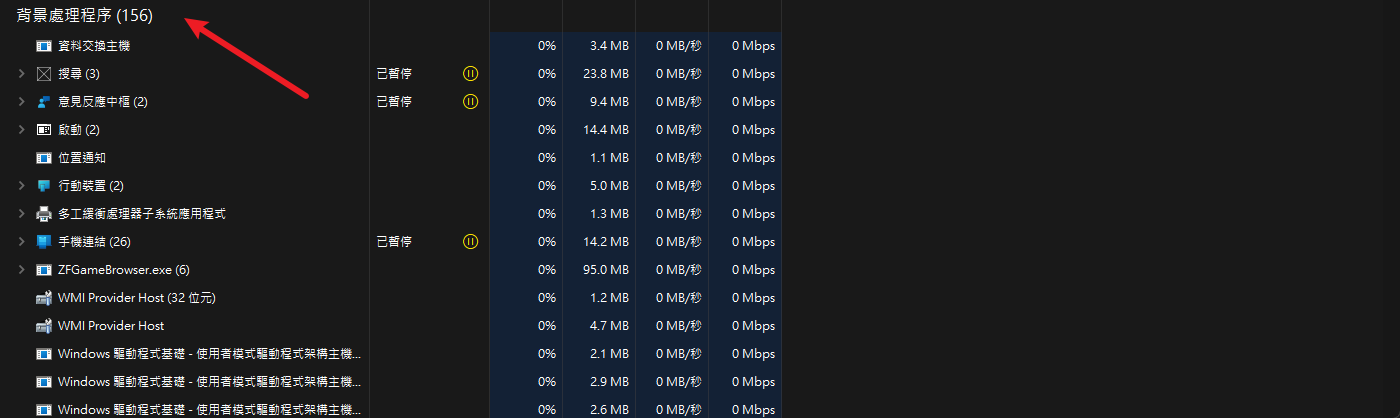Click the paused indicator for 手機連結
The width and height of the screenshot is (1400, 418).
click(x=471, y=242)
